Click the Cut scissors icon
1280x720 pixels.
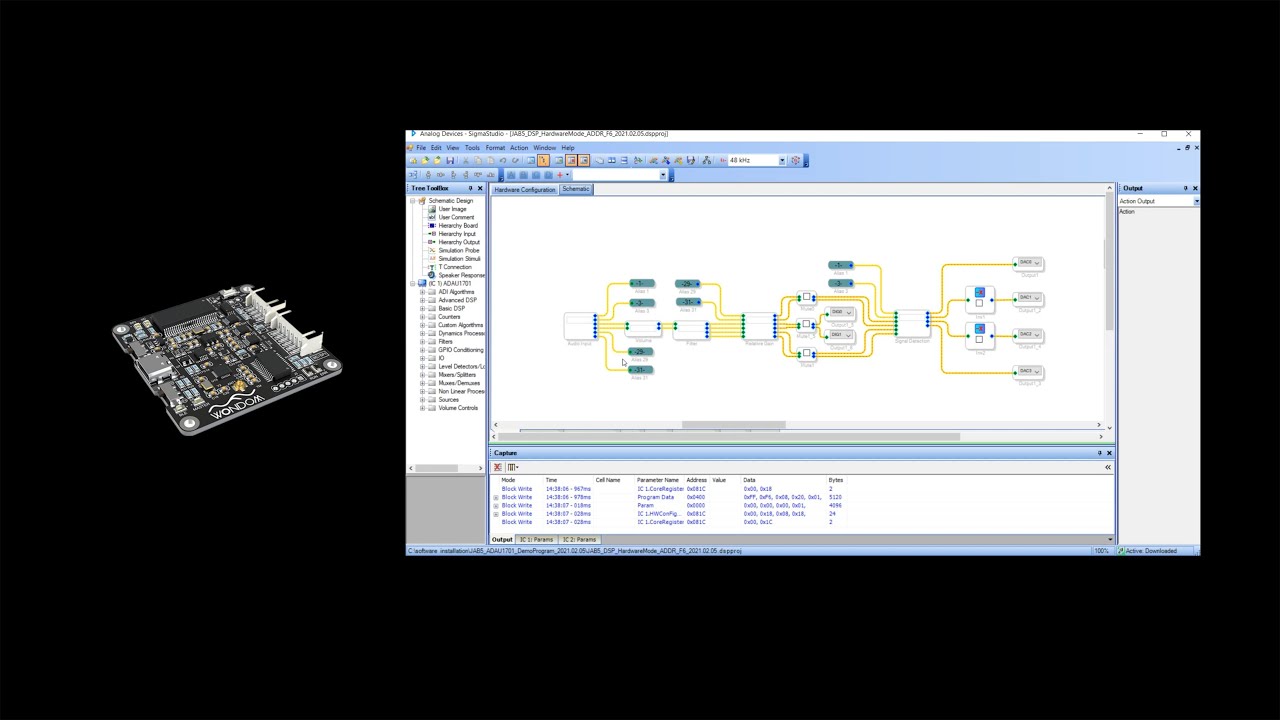[x=465, y=160]
